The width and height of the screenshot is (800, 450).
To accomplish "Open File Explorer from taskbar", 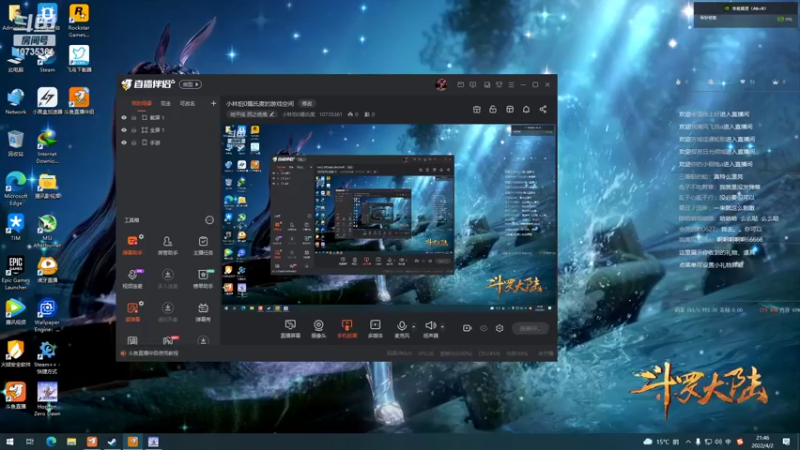I will (x=71, y=442).
